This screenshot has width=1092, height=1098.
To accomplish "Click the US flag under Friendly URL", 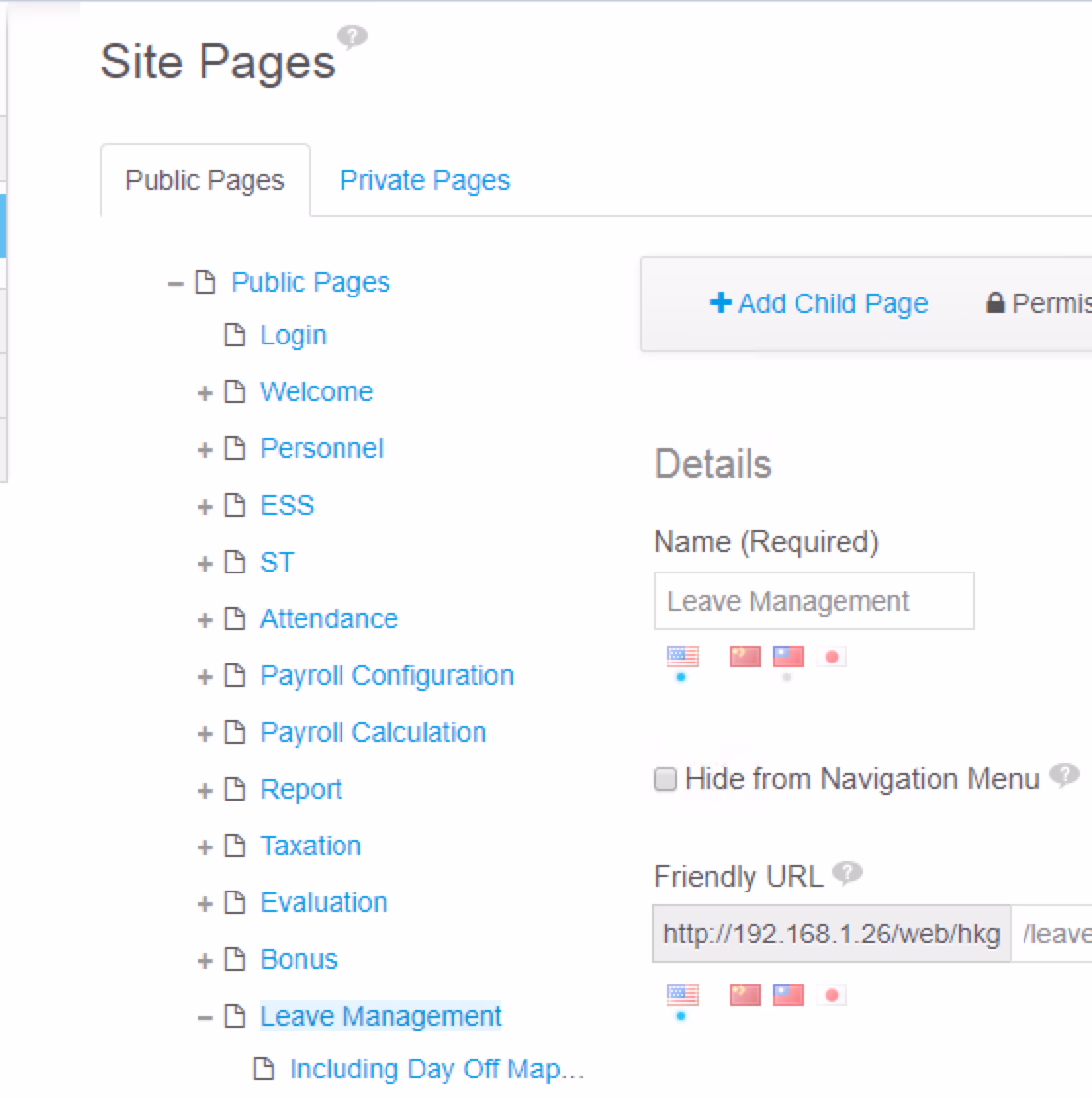I will [682, 995].
